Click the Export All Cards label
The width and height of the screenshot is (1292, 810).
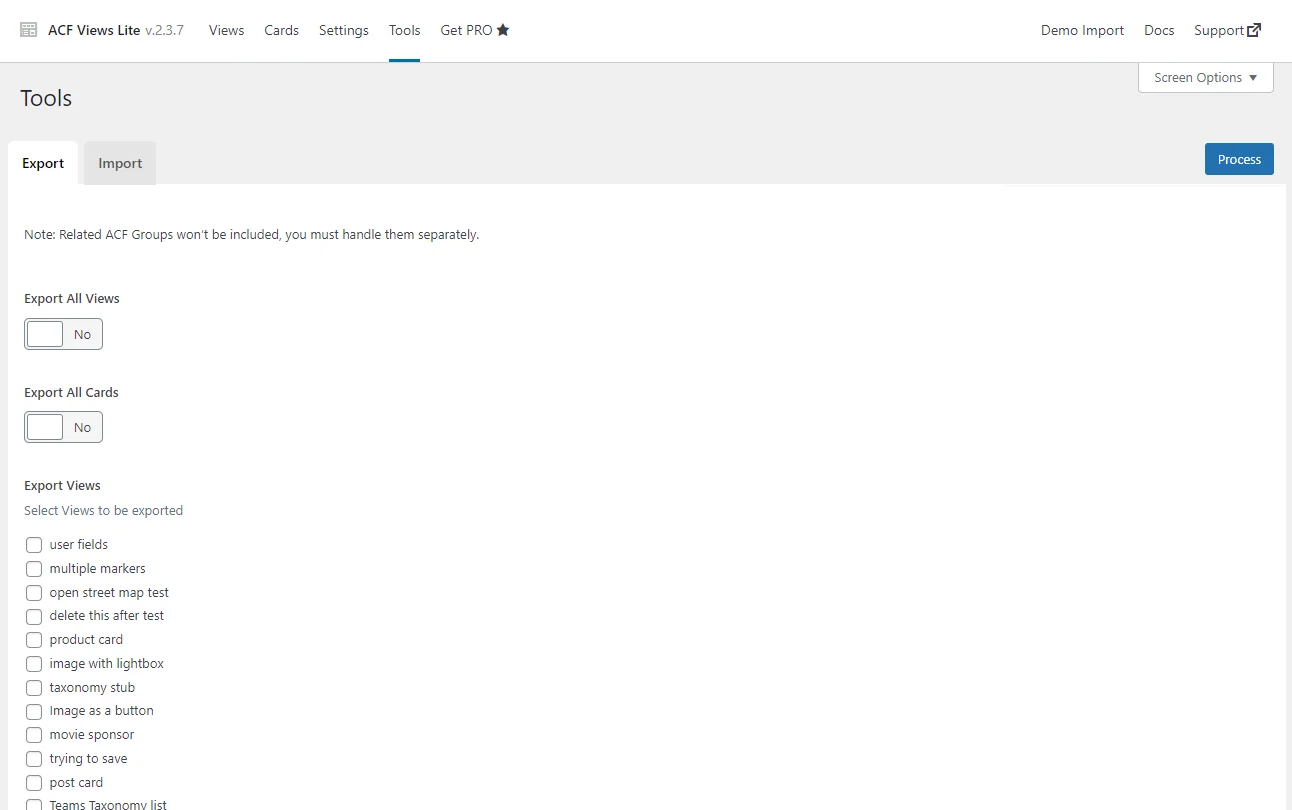tap(71, 392)
